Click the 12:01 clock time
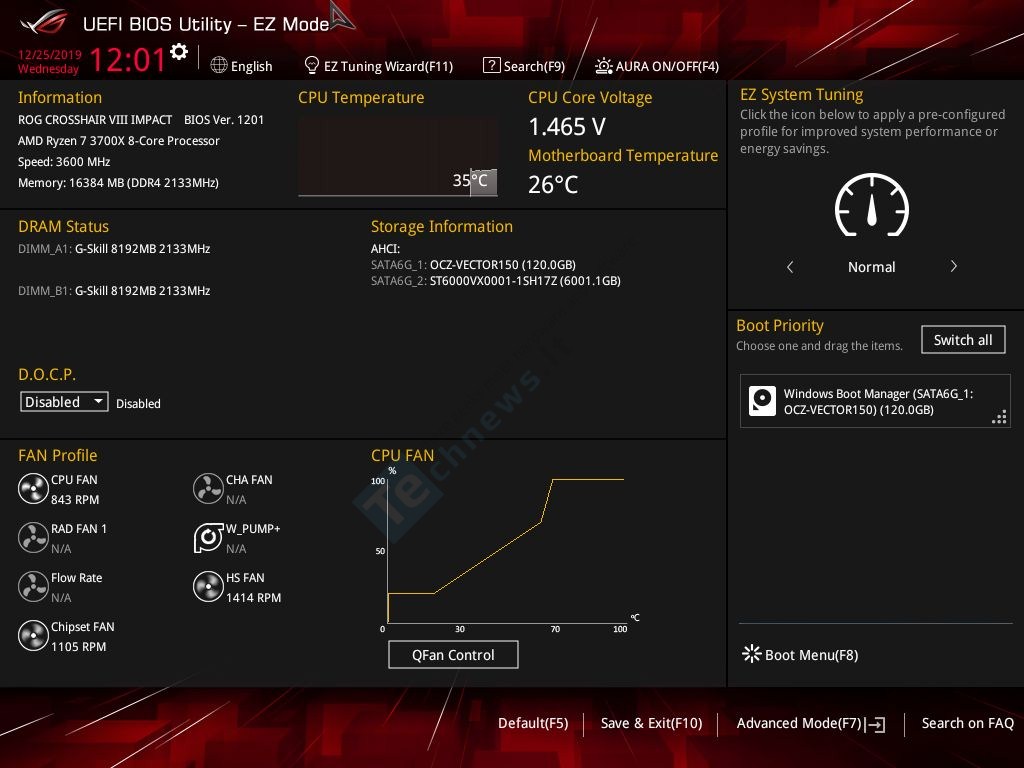The width and height of the screenshot is (1024, 768). (127, 60)
